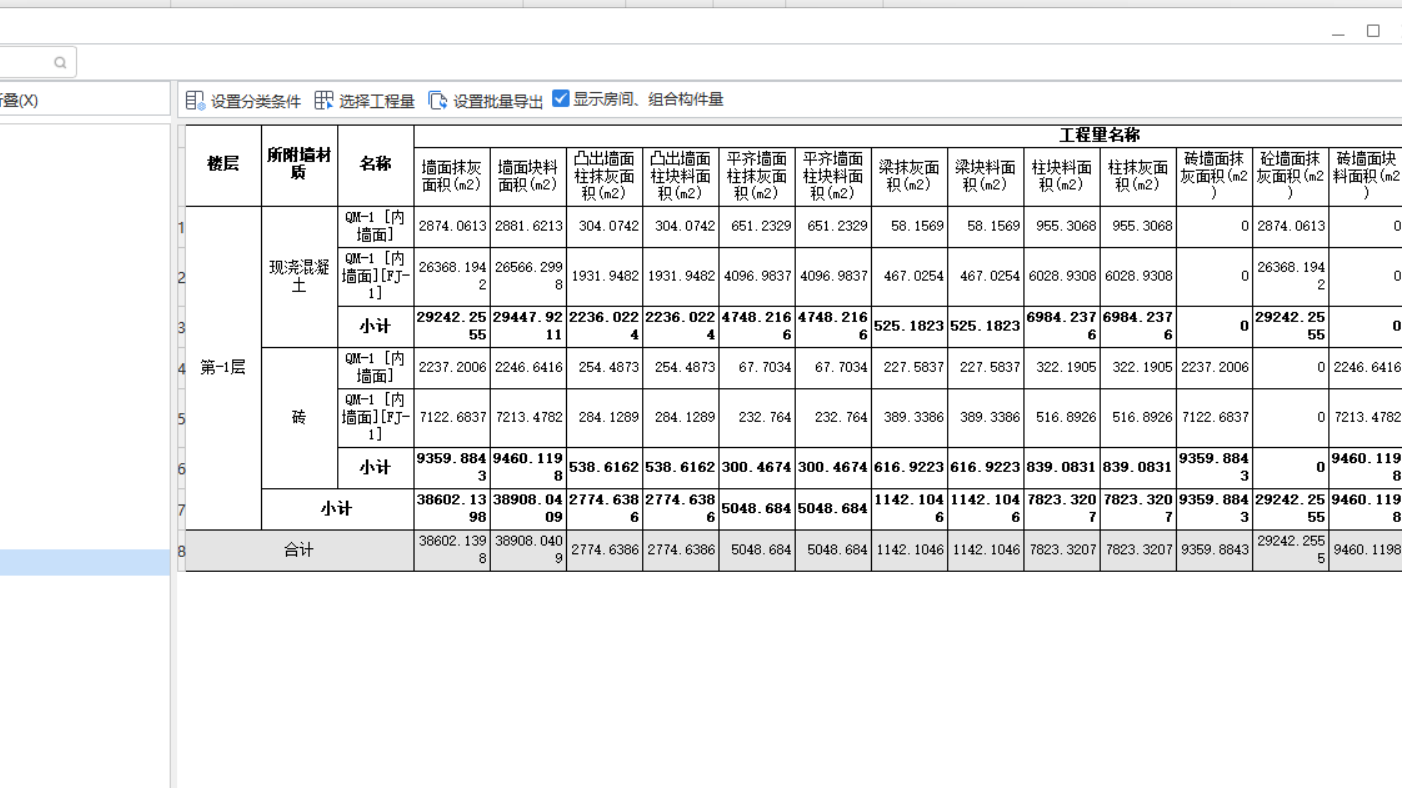The height and width of the screenshot is (788, 1402).
Task: Click QM-1 [内墙面][FJ-1] name cell in row 2
Action: (x=375, y=276)
